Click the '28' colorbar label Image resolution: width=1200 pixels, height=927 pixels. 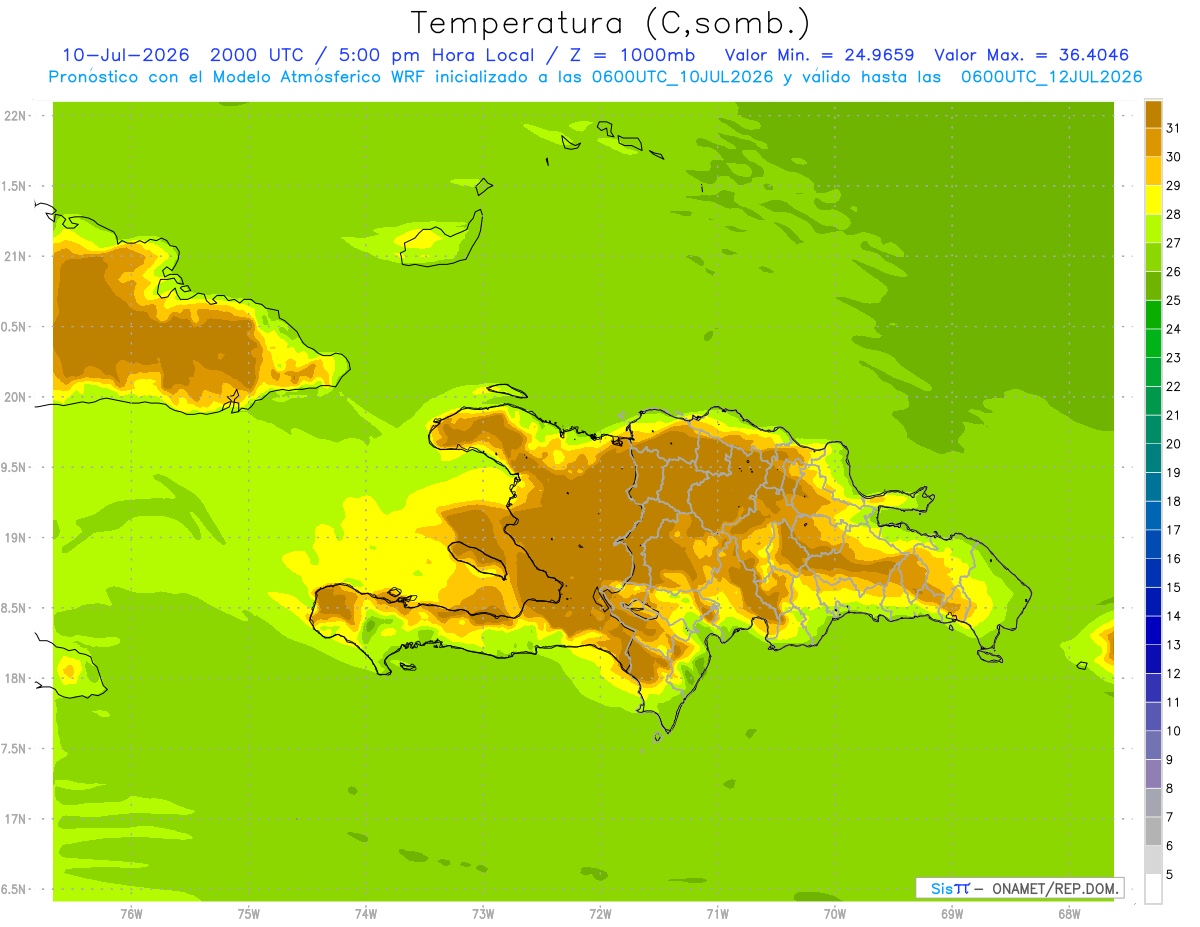[x=1174, y=214]
